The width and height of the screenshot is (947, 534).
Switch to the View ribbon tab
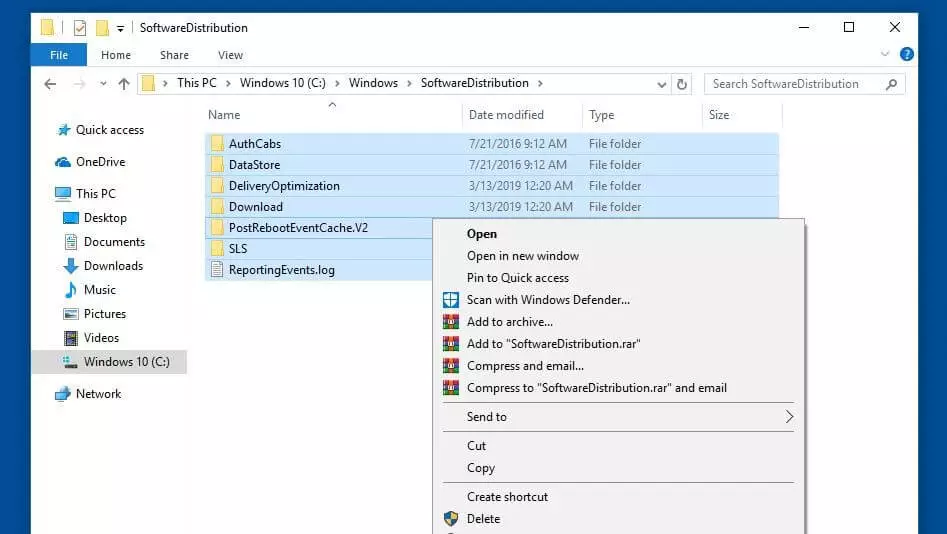[230, 55]
